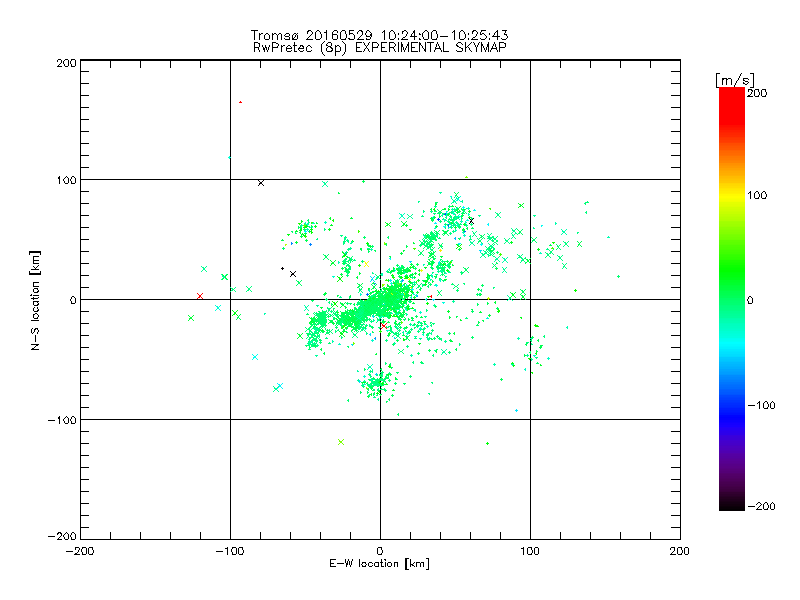Viewport: 800px width, 600px height.
Task: Click the small black dot next to the black X, west side
Action: point(282,268)
